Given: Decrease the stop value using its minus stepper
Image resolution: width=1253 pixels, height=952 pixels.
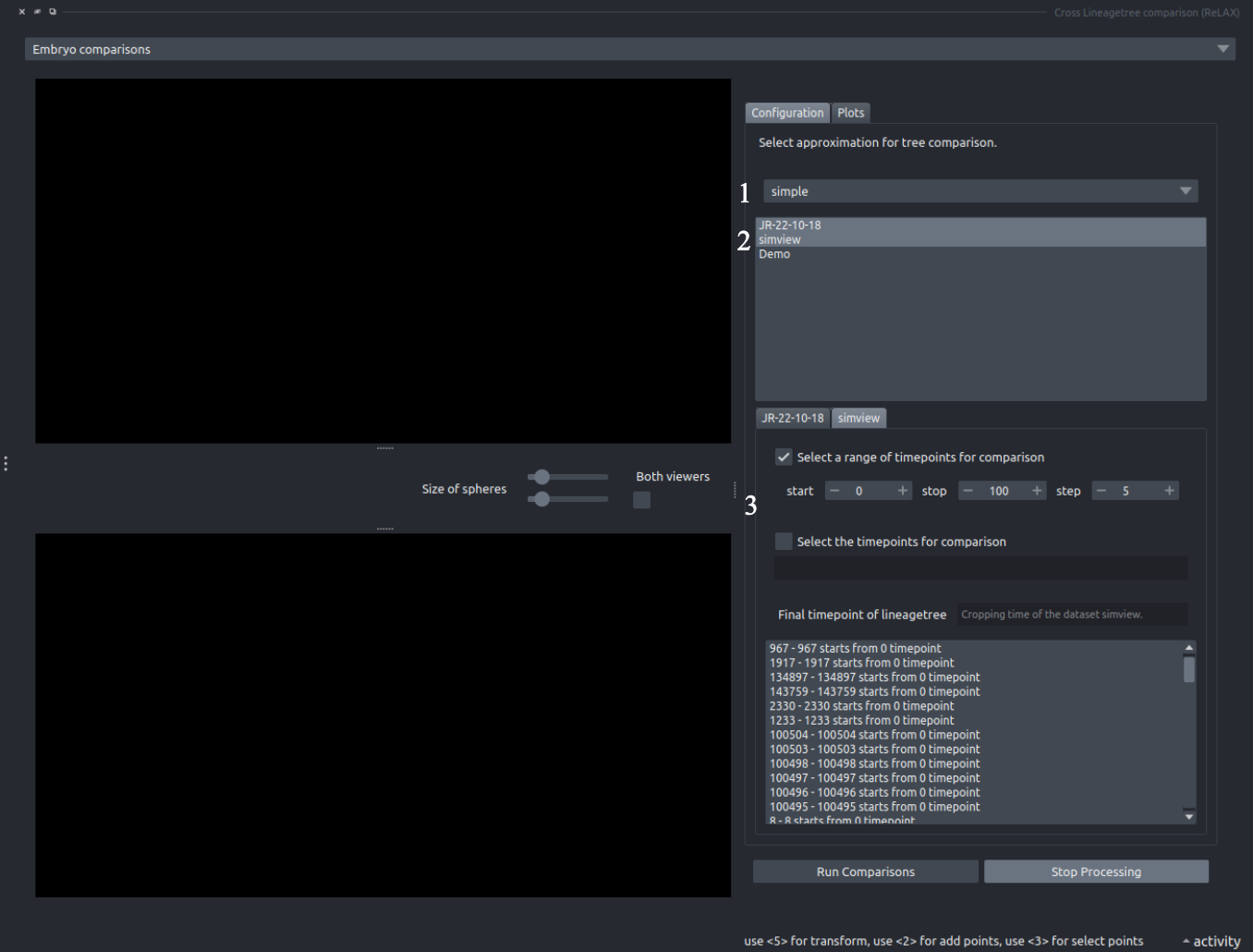Looking at the screenshot, I should [967, 490].
